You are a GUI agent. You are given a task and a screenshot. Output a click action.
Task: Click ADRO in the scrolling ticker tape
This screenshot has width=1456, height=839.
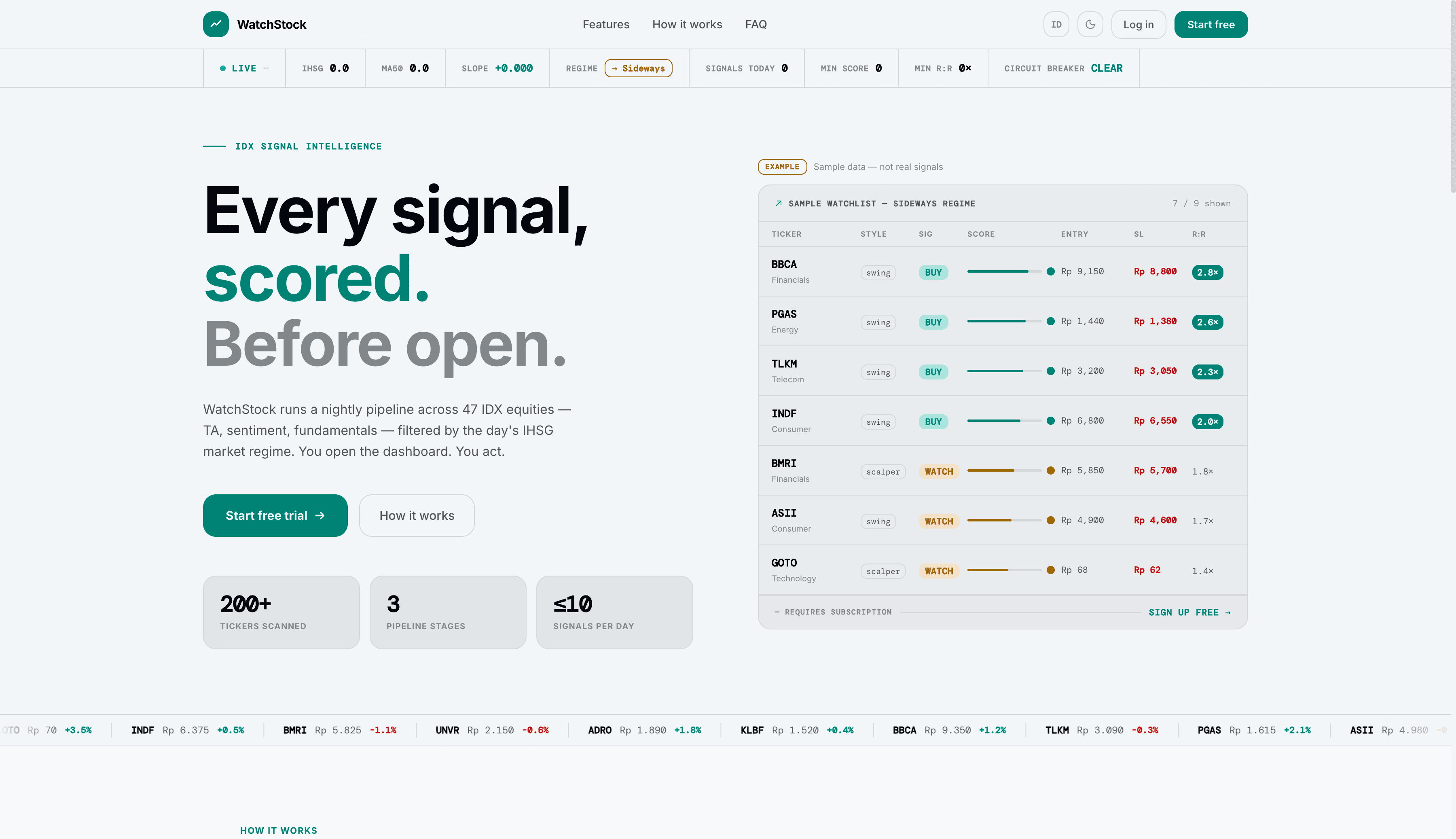coord(599,730)
